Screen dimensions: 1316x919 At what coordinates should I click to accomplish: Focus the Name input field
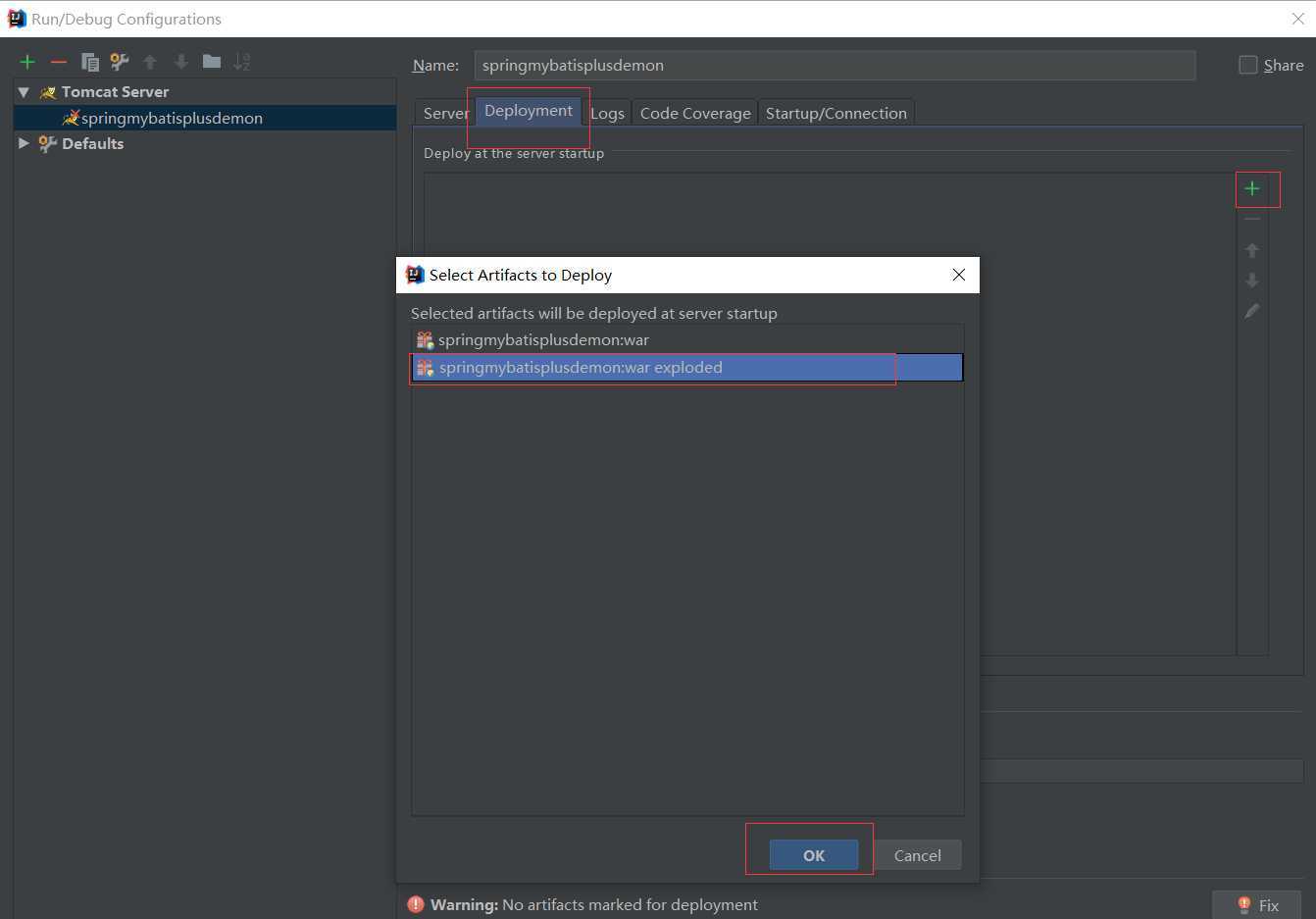pyautogui.click(x=835, y=66)
